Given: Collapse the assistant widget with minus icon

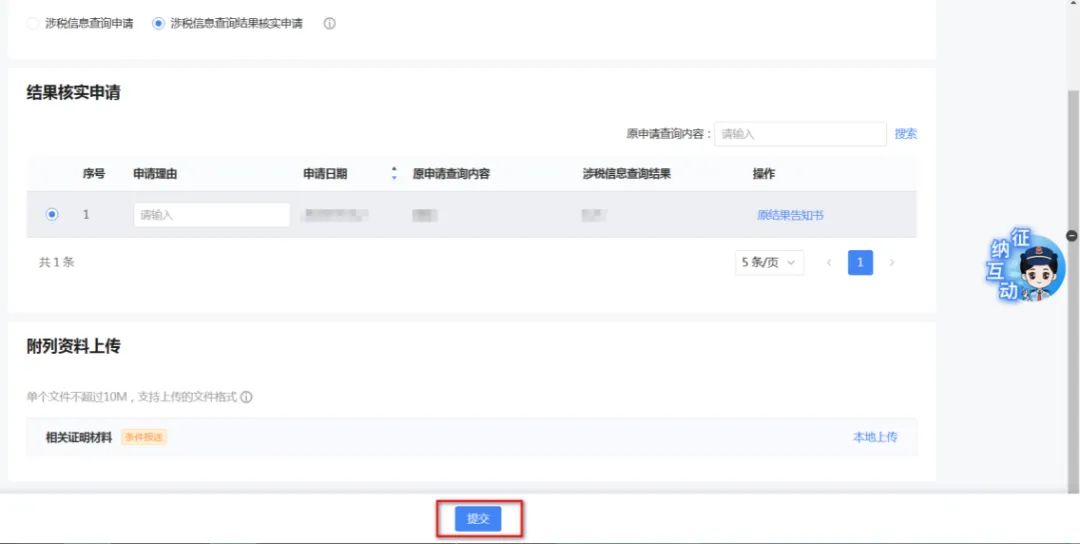Looking at the screenshot, I should [1072, 235].
